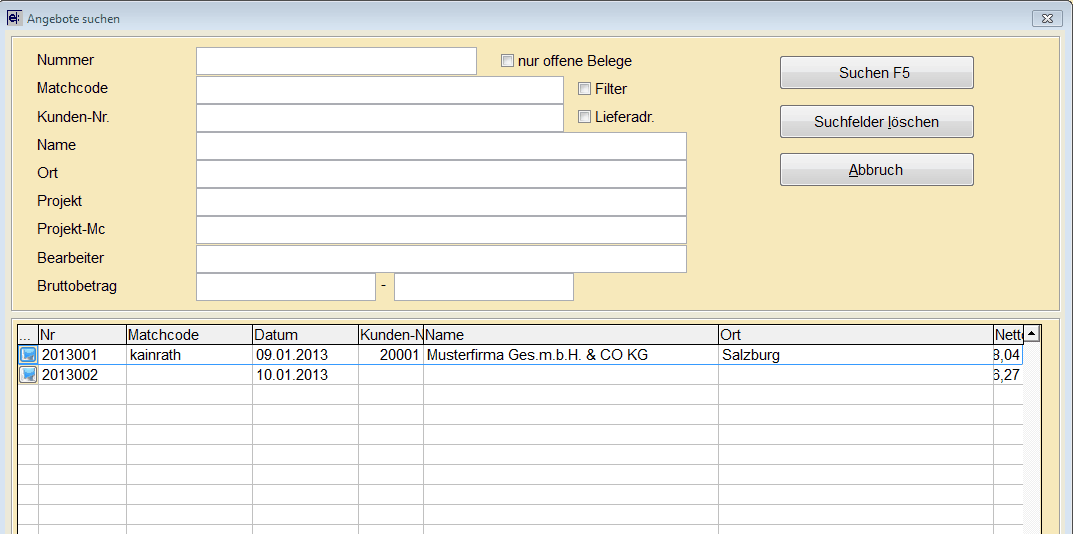Screen dimensions: 1073x534
Task: Click the Ort column header
Action: [x=855, y=335]
